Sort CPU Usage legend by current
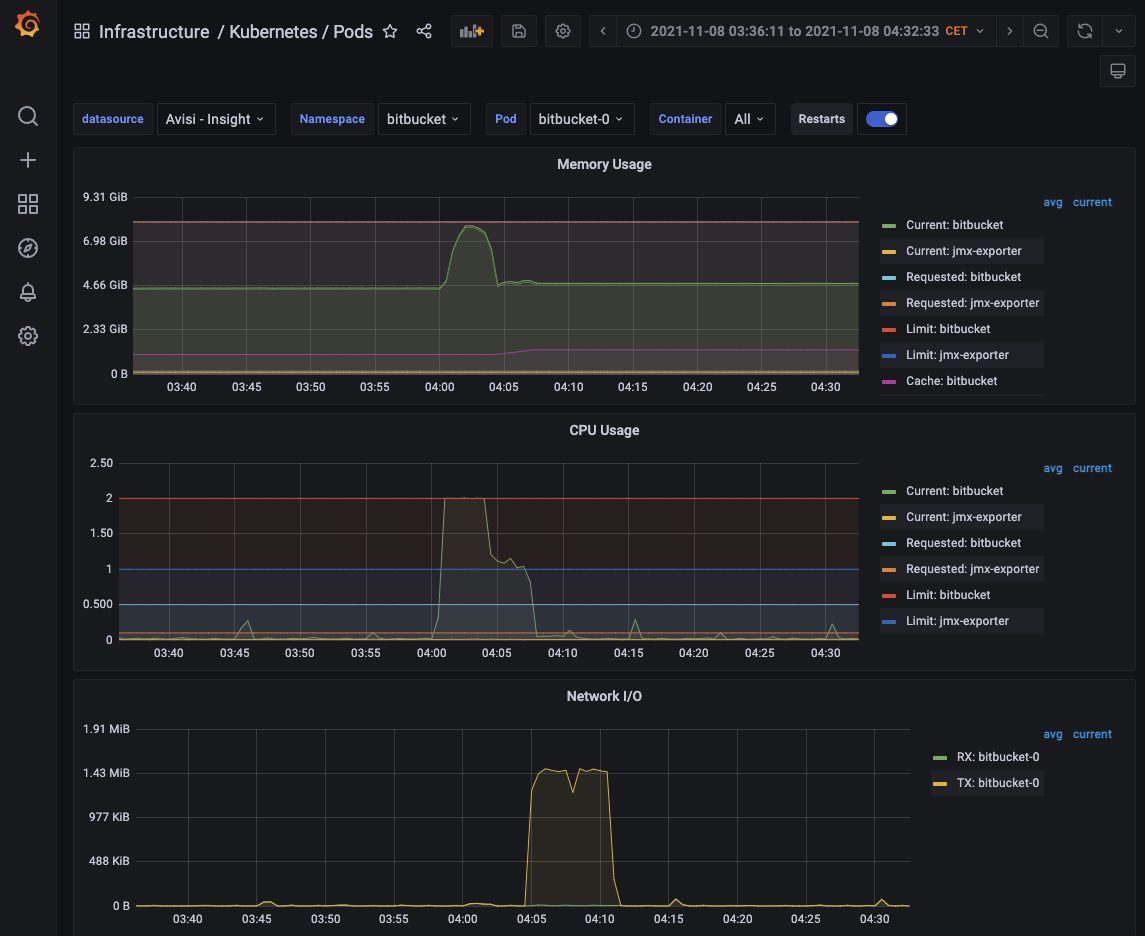This screenshot has width=1145, height=936. (1092, 468)
